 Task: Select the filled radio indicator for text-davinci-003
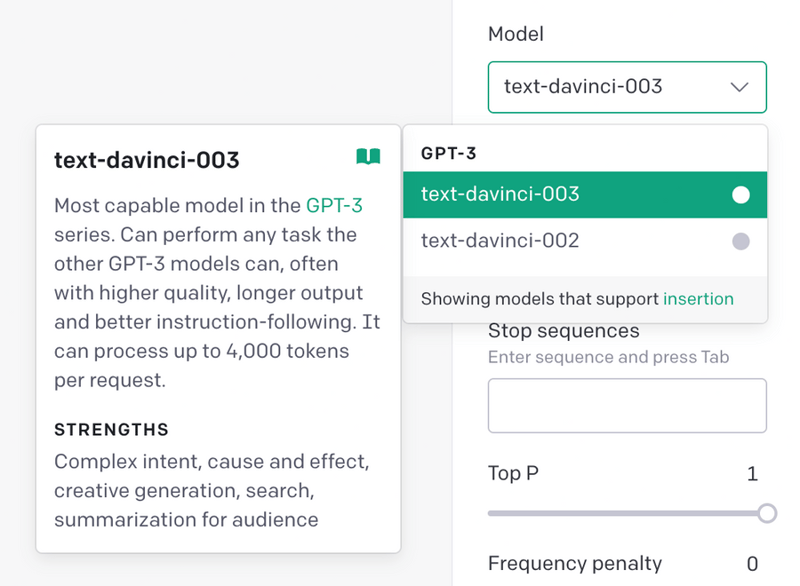click(741, 194)
